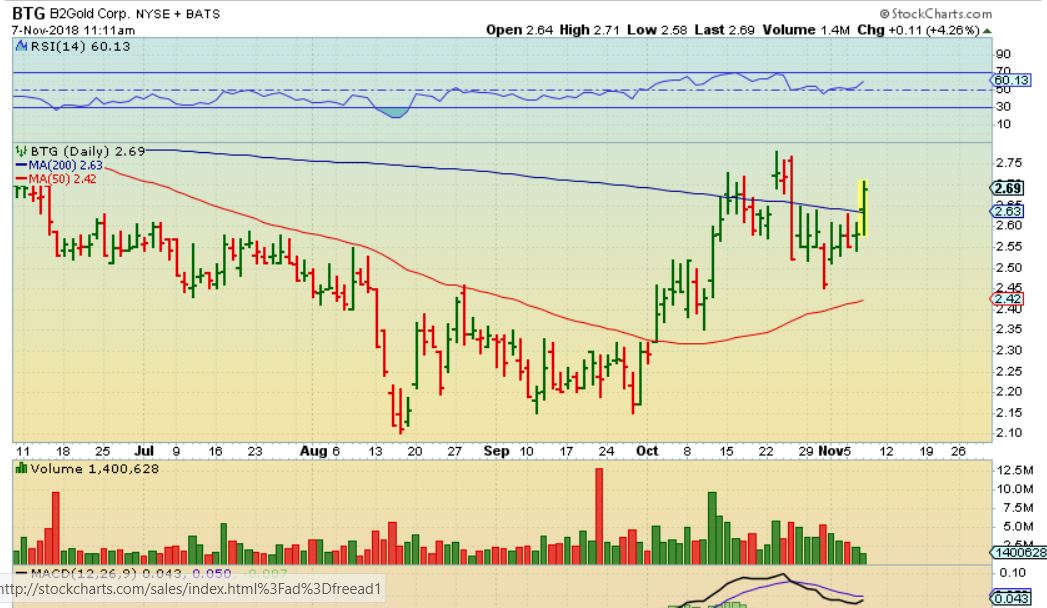Click the 12.5M volume axis label

coord(1015,471)
